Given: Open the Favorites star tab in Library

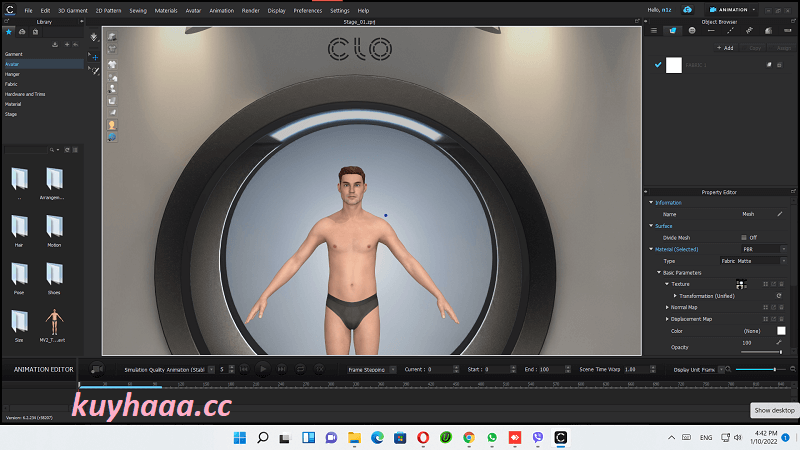Looking at the screenshot, I should point(9,32).
